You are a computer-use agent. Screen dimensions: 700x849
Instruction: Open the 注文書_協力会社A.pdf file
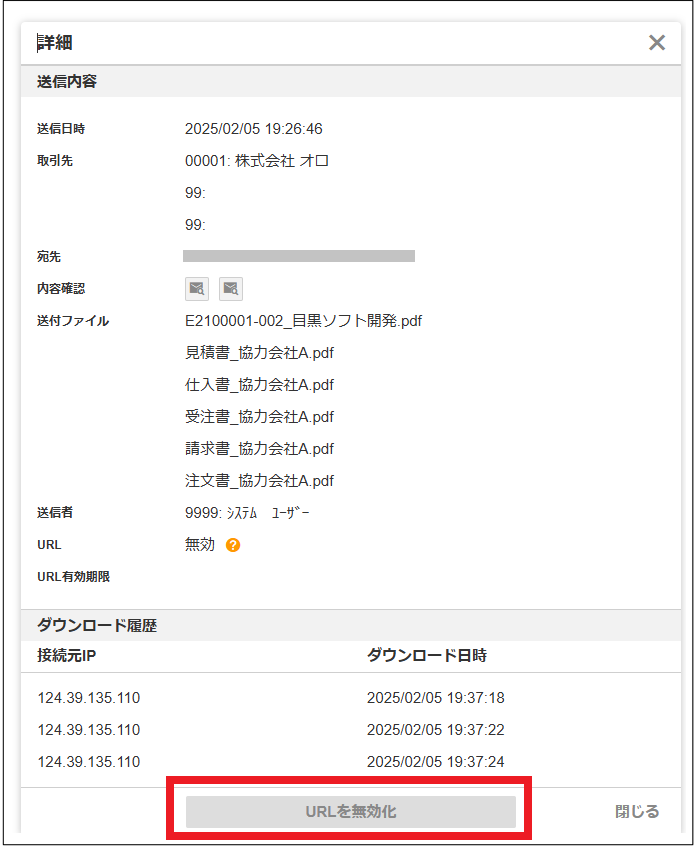(x=259, y=481)
